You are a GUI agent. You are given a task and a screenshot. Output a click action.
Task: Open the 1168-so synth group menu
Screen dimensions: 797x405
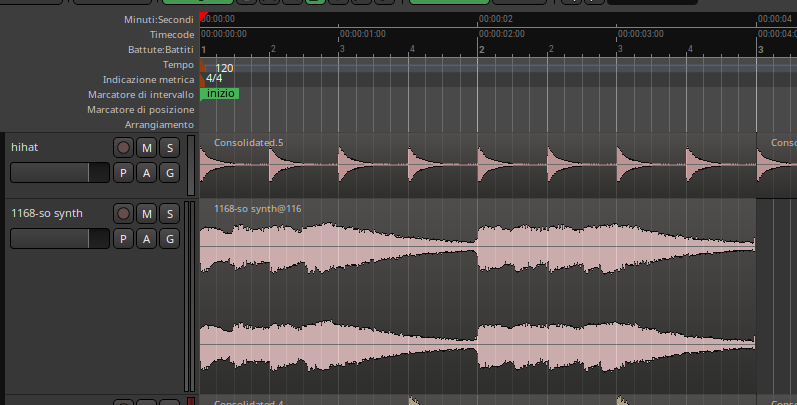pos(169,239)
